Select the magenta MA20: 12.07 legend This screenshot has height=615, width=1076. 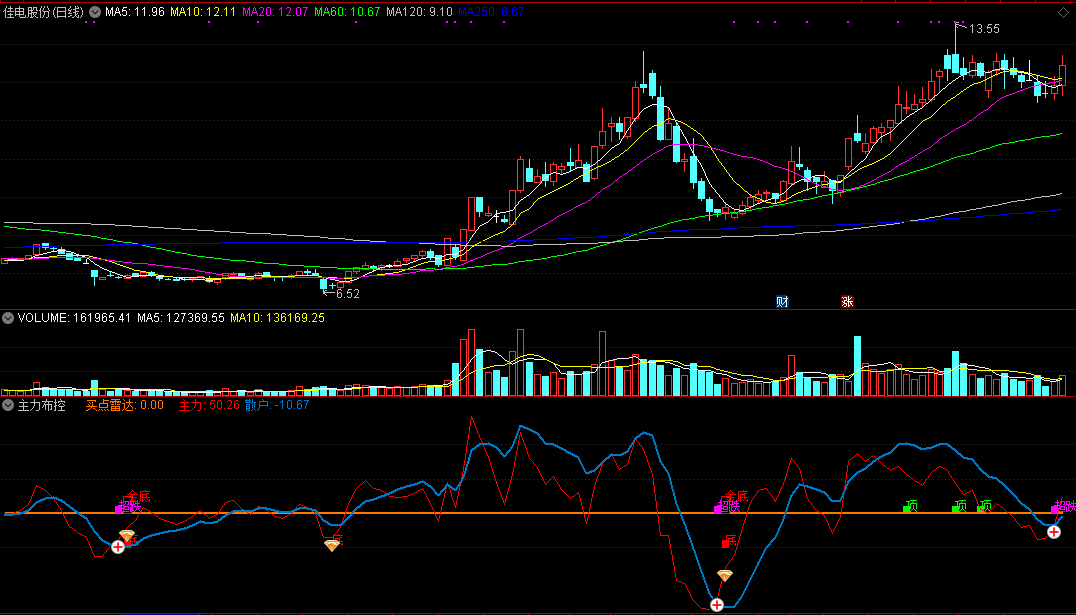275,12
